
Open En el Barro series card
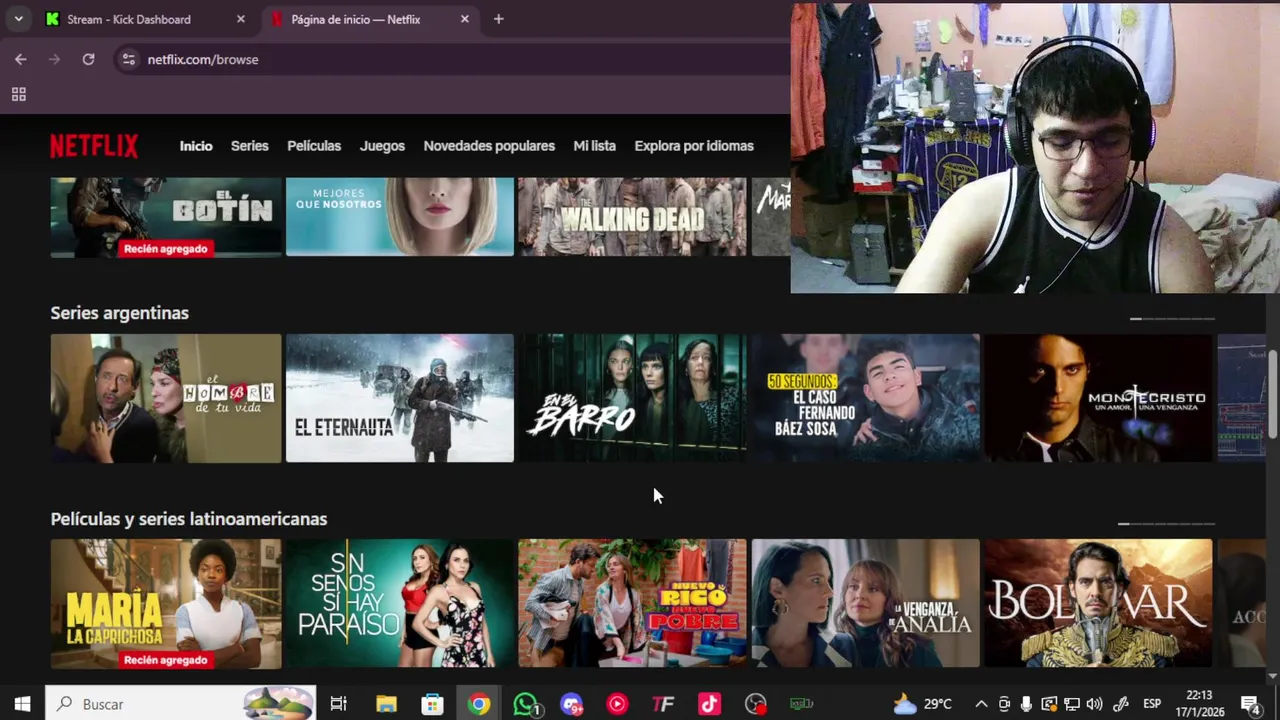[x=632, y=398]
